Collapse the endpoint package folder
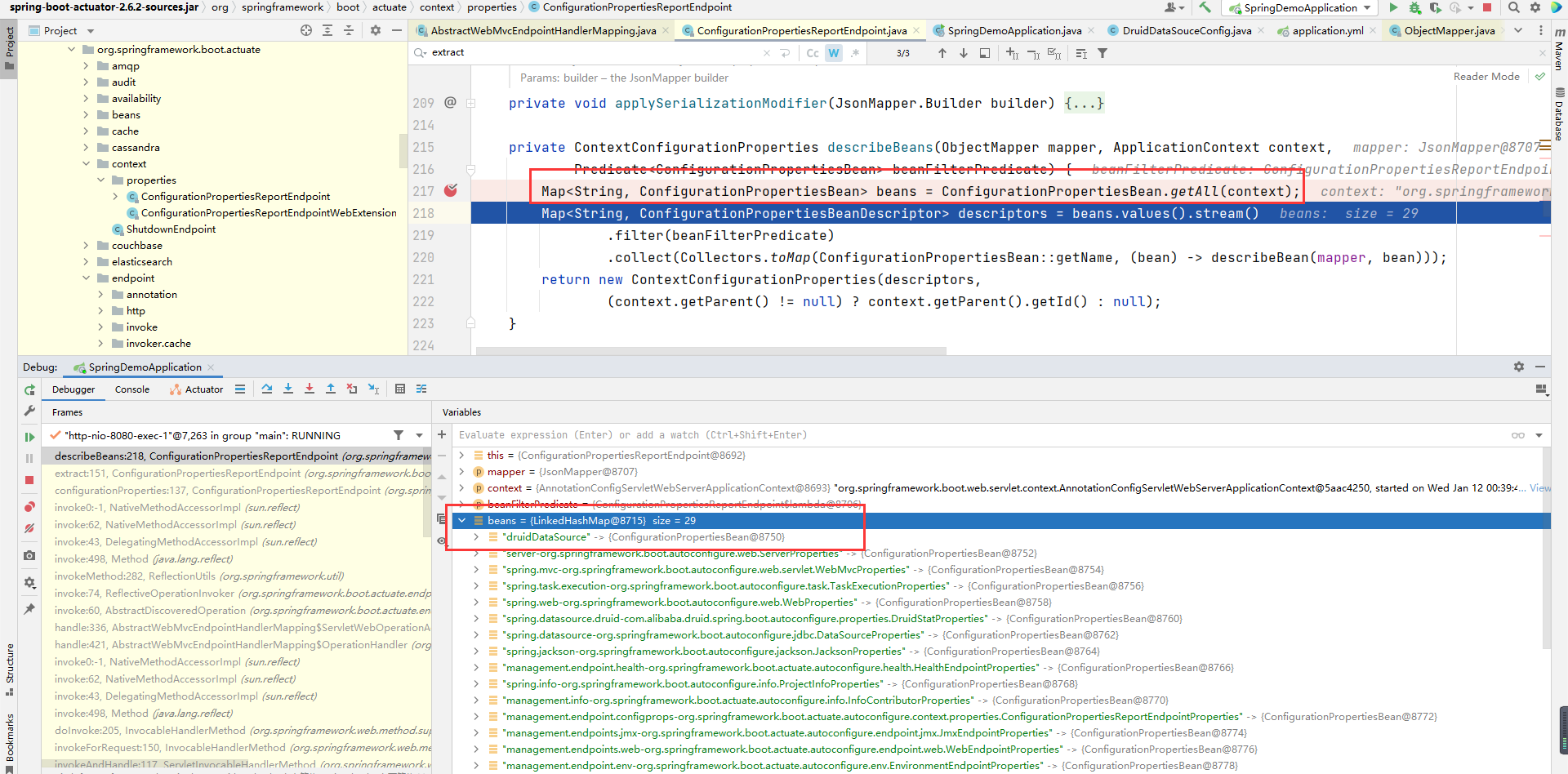The width and height of the screenshot is (1568, 774). point(86,278)
